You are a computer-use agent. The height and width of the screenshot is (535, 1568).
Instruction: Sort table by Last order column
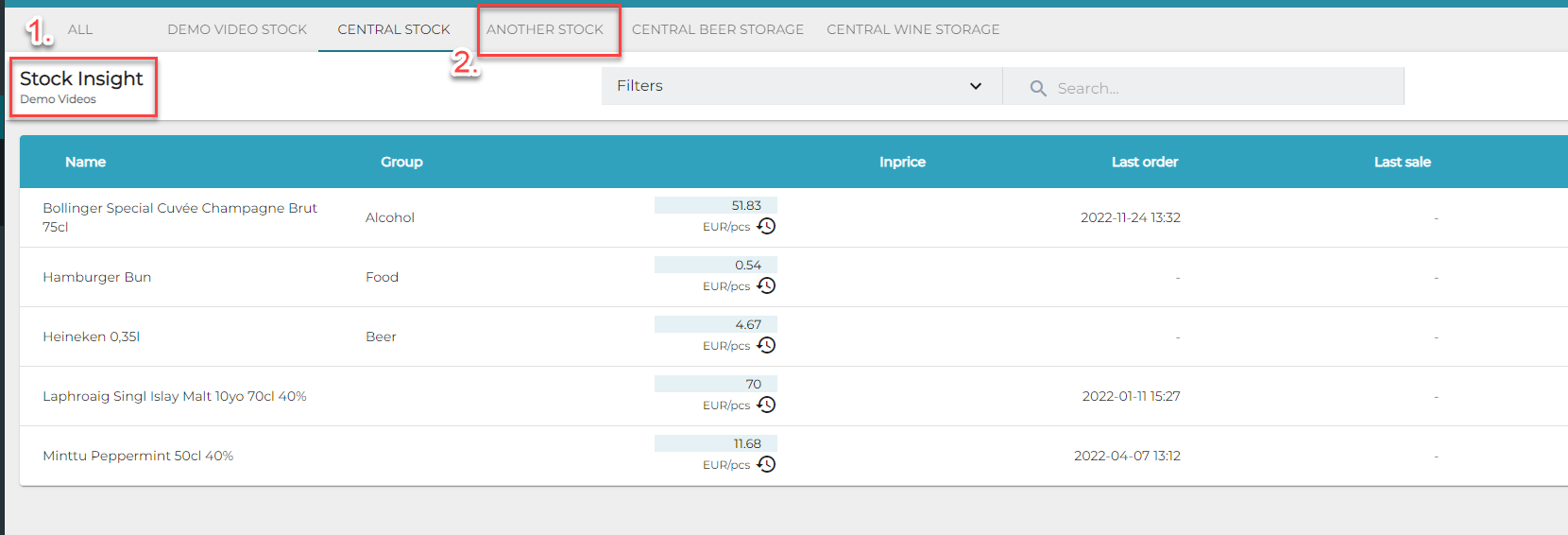click(1144, 162)
